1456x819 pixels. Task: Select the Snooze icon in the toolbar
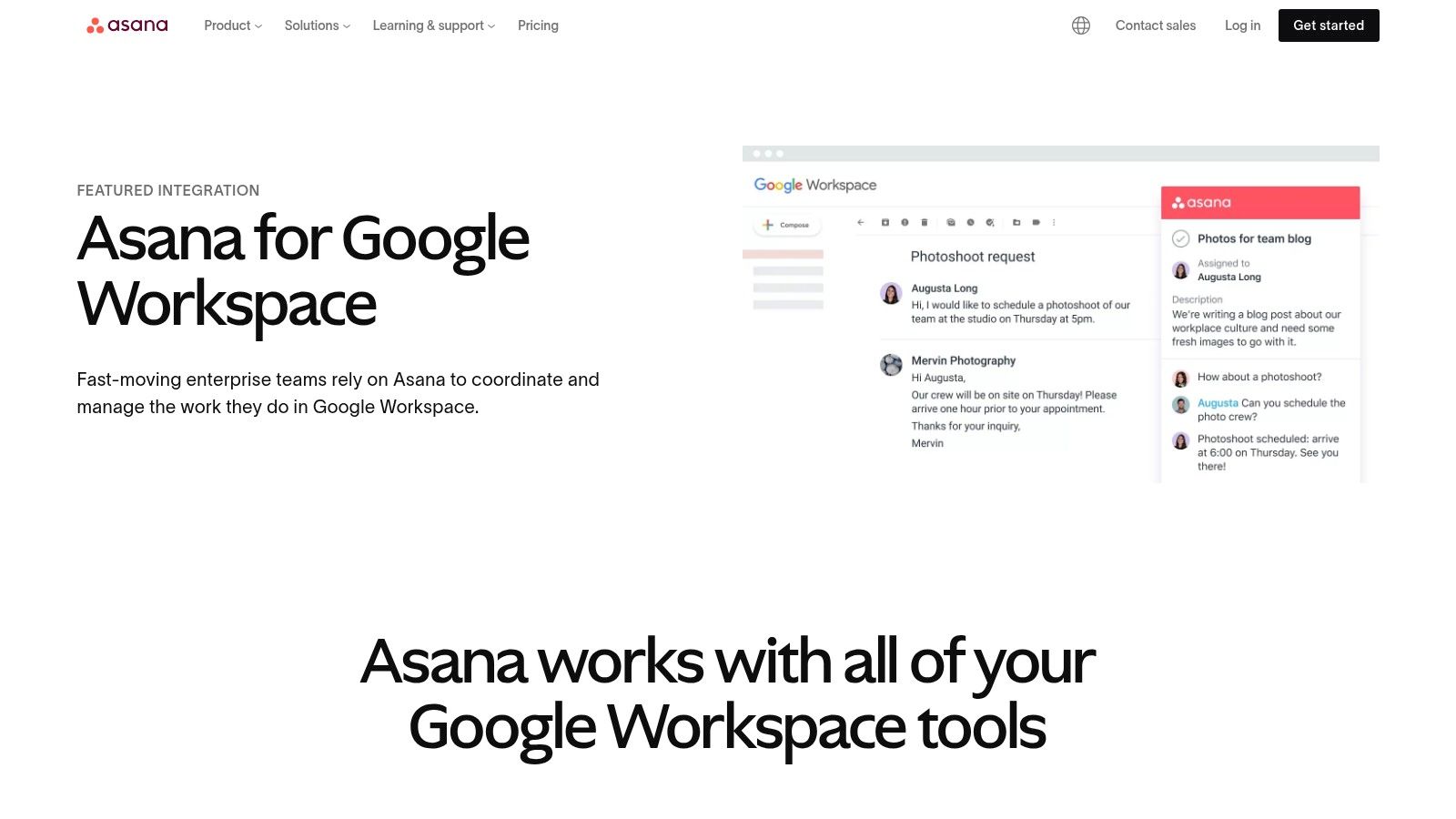click(x=970, y=222)
